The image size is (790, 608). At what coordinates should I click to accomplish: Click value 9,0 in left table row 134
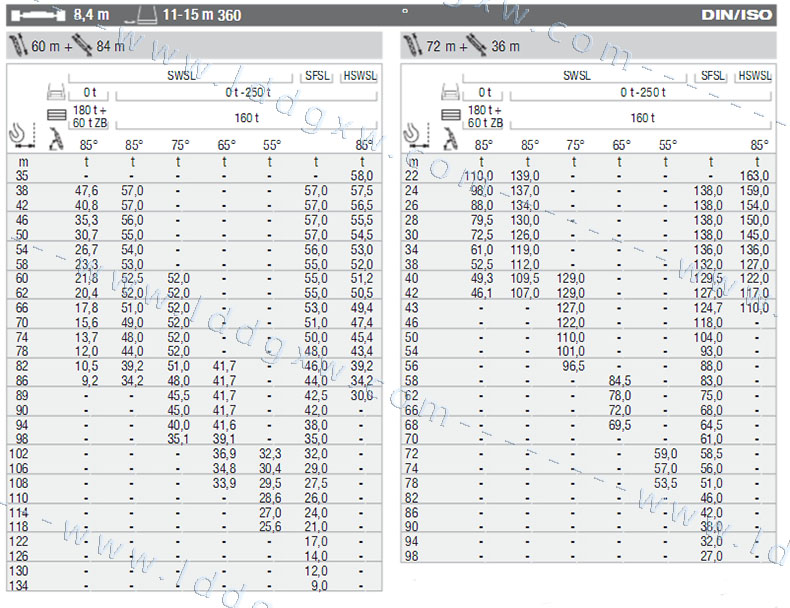pyautogui.click(x=319, y=586)
